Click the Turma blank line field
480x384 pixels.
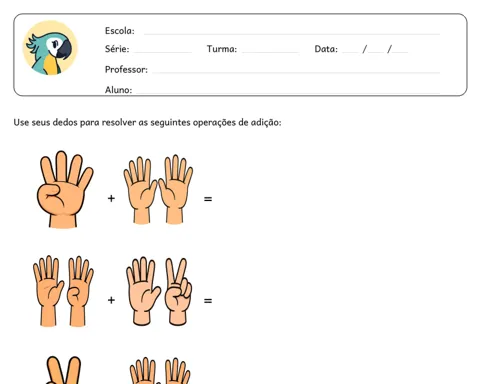click(270, 52)
